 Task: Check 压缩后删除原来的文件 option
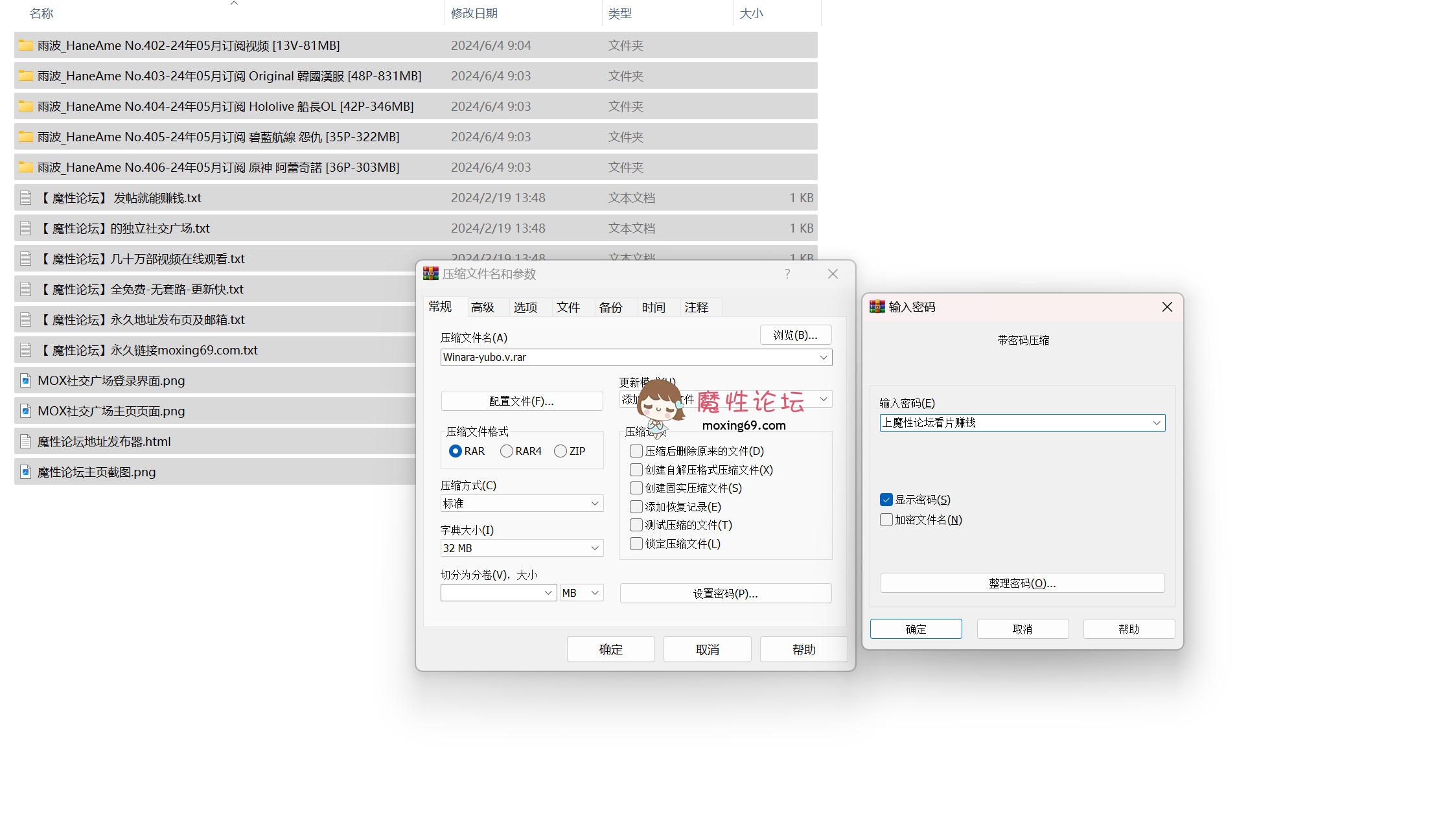(636, 451)
